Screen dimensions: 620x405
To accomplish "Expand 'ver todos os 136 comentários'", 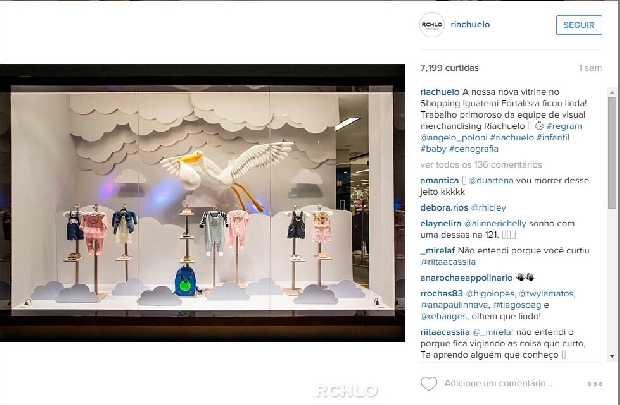I will coord(481,165).
